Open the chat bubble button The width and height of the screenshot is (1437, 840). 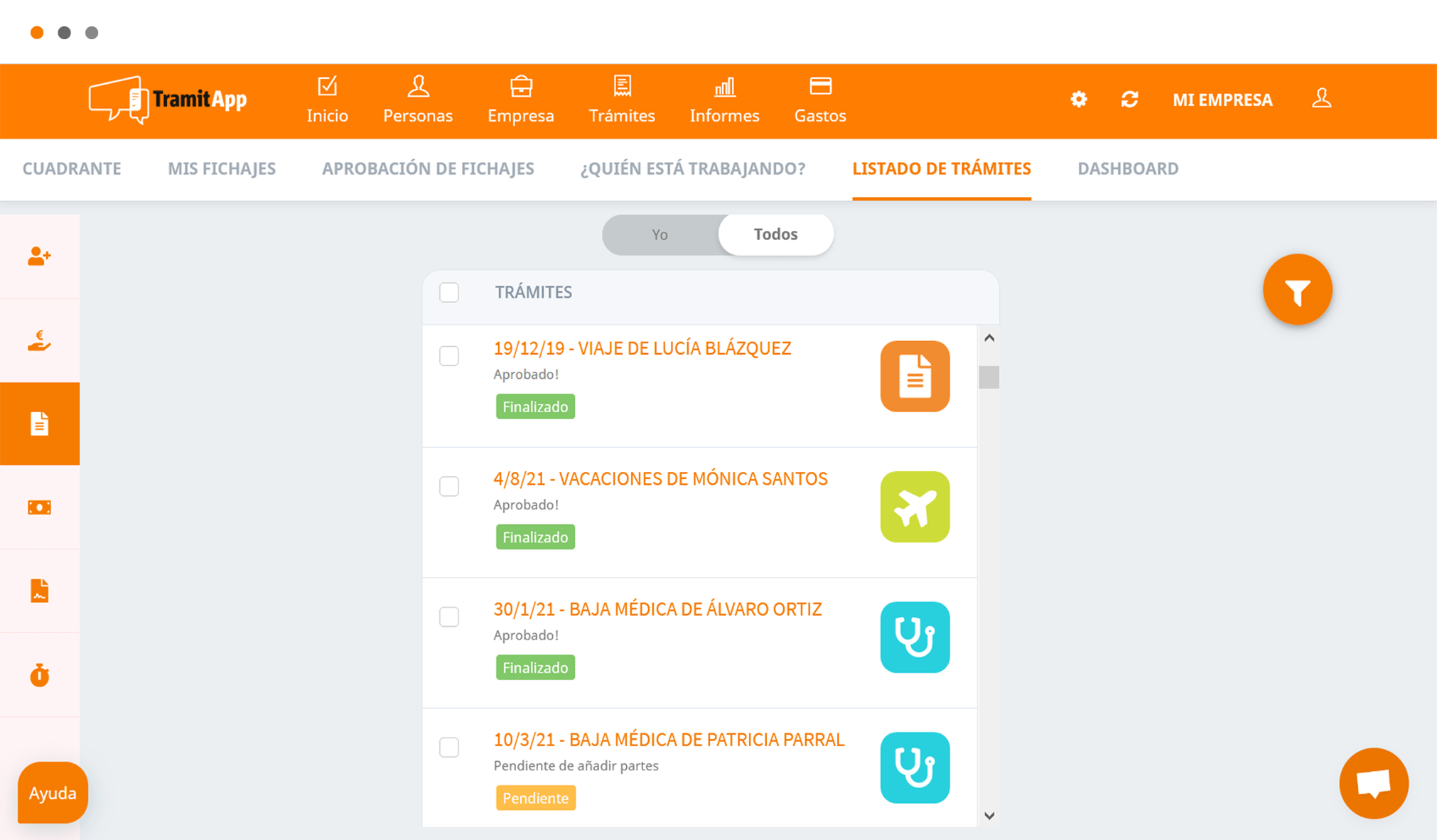tap(1373, 783)
